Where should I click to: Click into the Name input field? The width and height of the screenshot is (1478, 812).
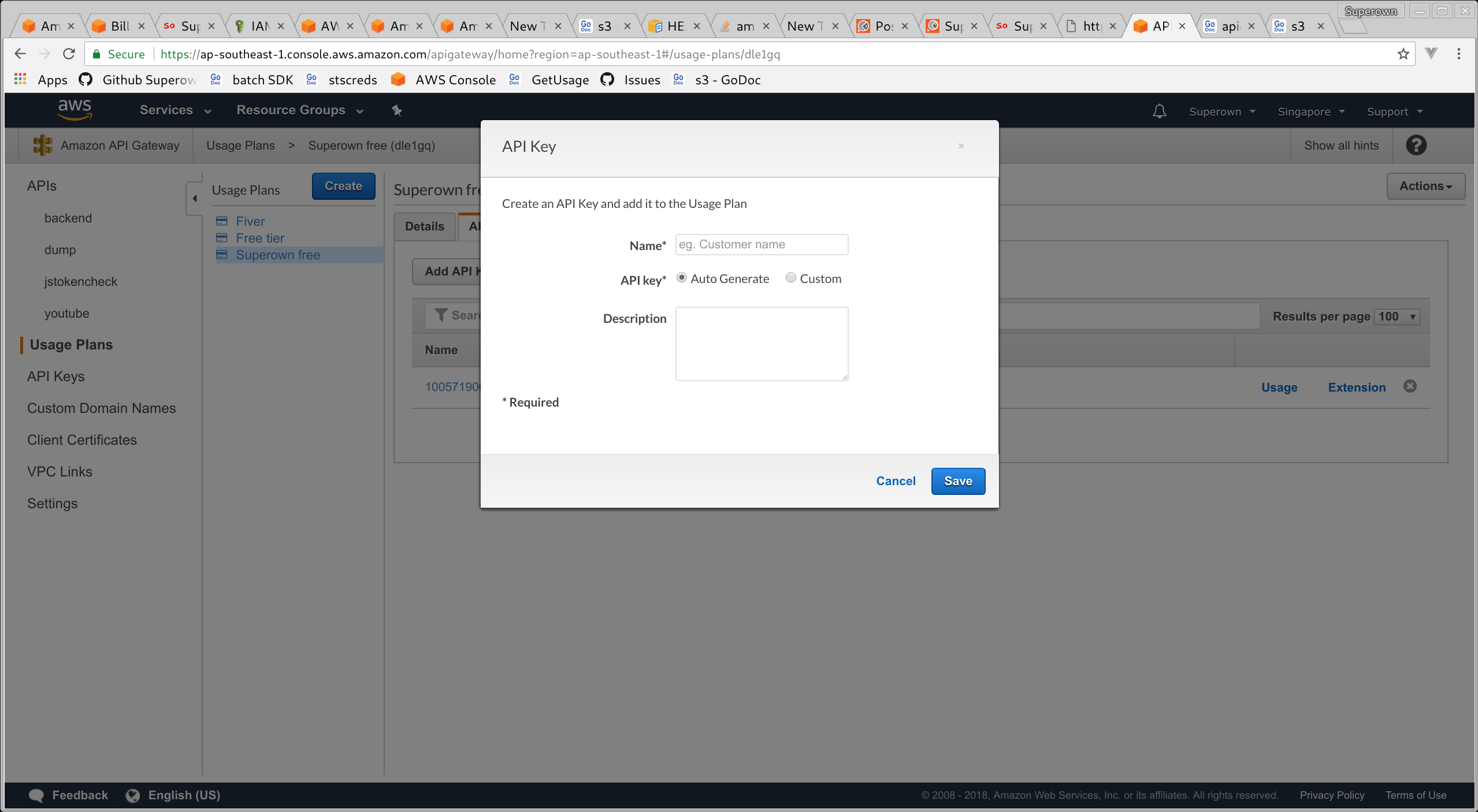point(761,244)
